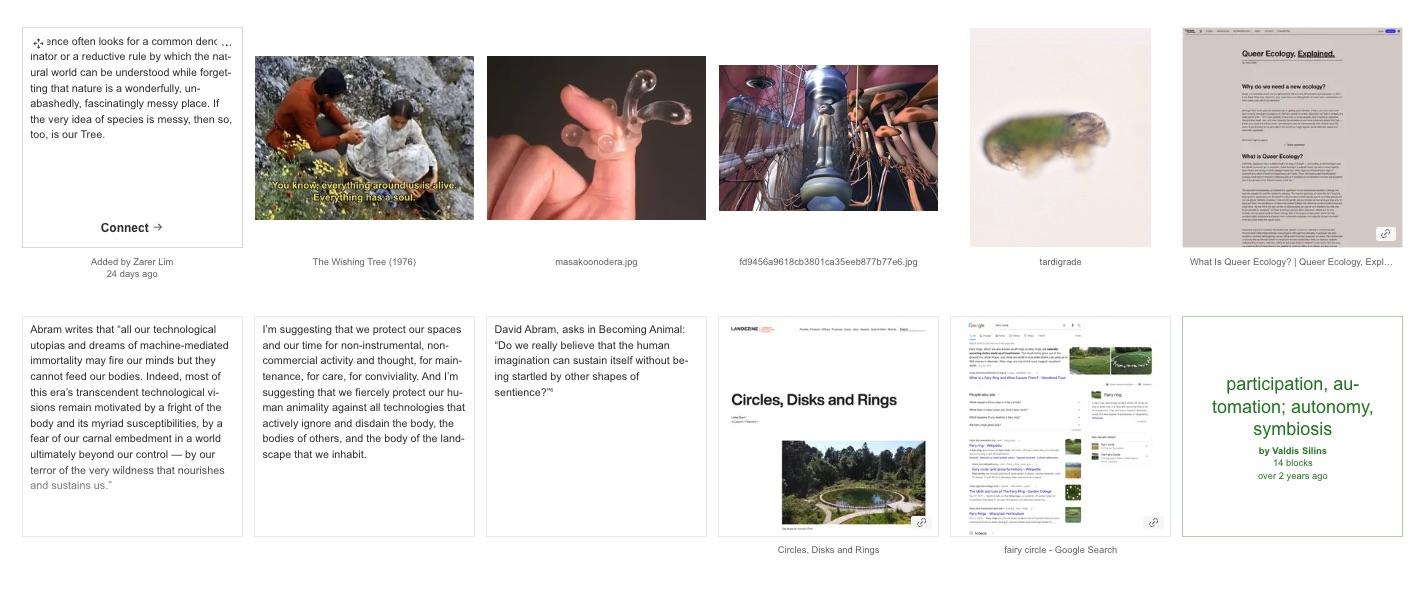Open the three-dot options on the first text block
1428x591 pixels.
point(226,43)
